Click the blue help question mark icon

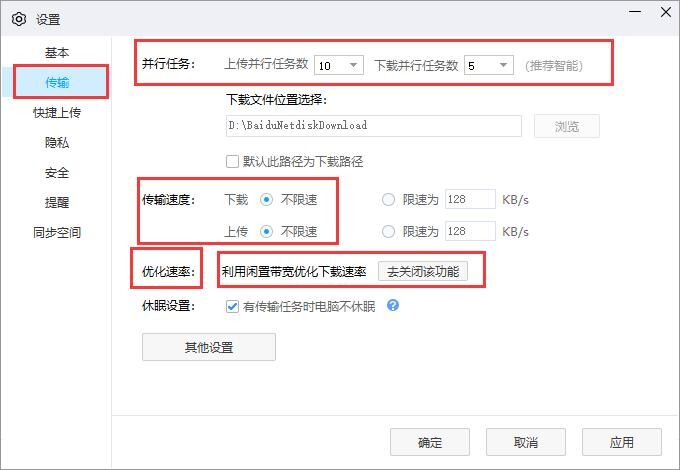coord(393,306)
